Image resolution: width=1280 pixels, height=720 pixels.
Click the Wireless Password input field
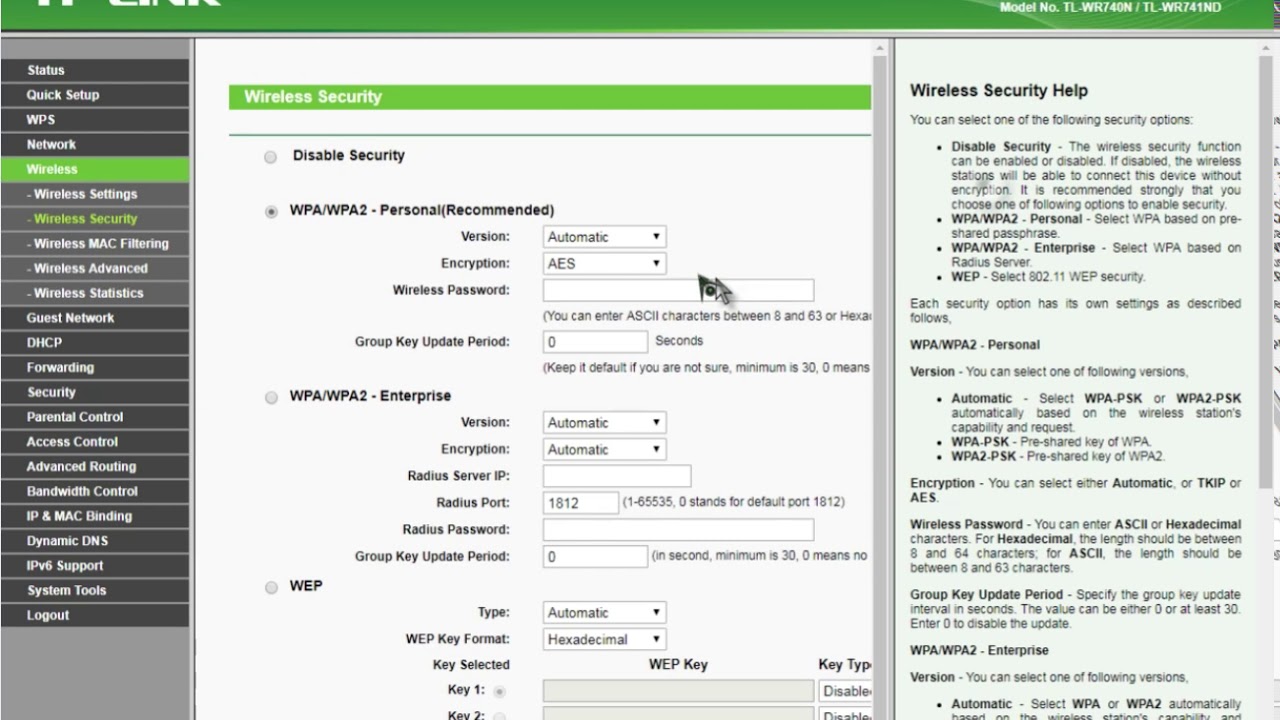678,291
